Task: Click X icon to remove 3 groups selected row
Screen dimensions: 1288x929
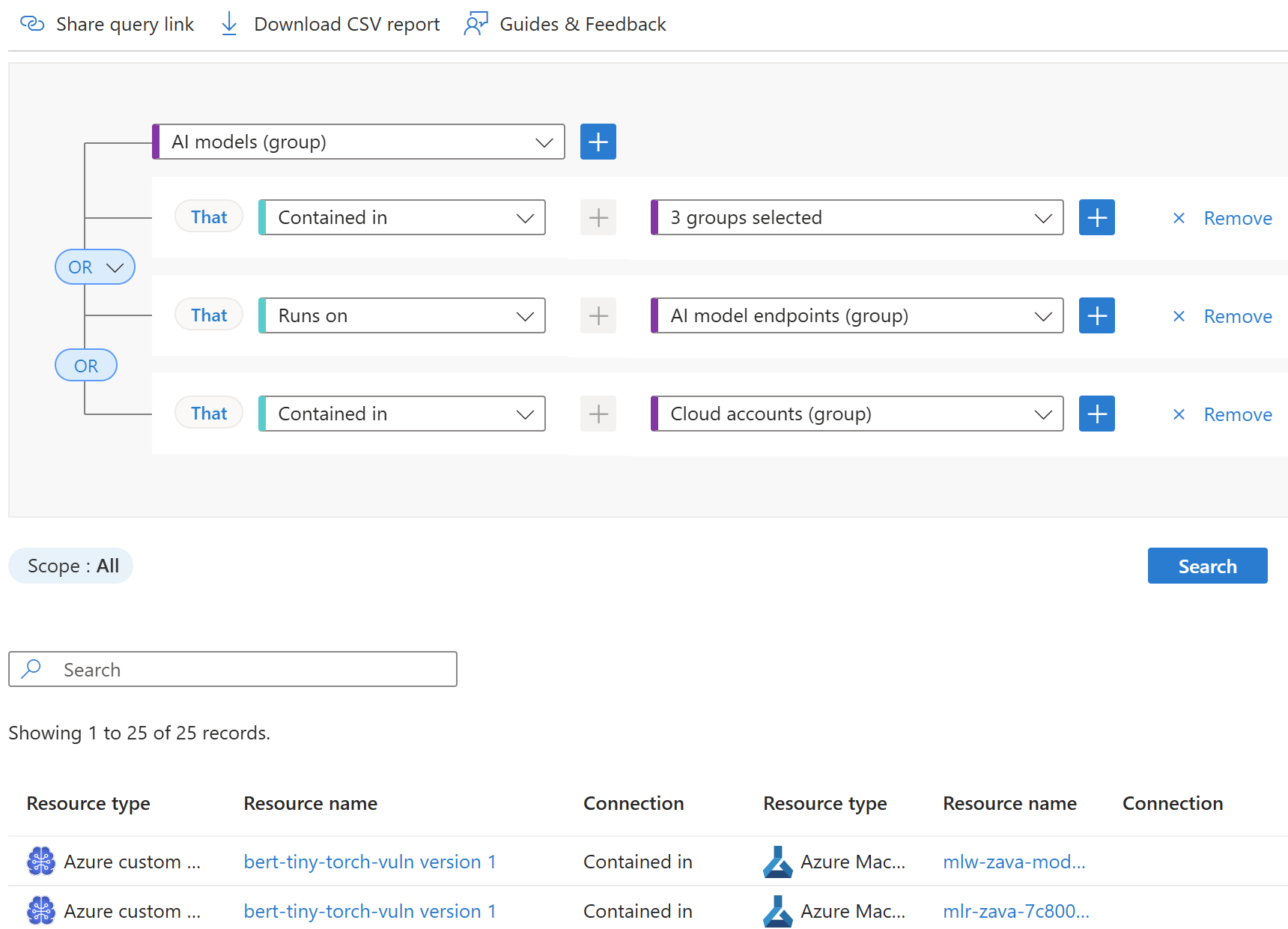Action: pos(1179,218)
